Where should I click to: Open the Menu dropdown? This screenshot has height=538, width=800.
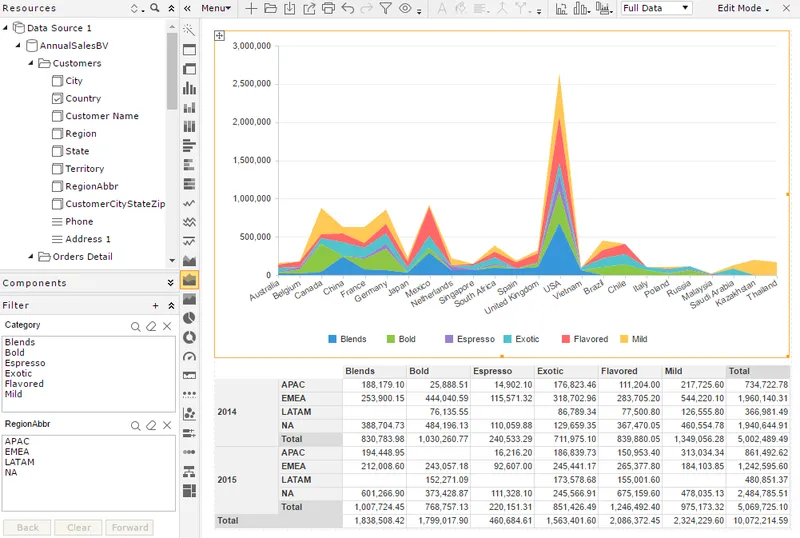216,8
